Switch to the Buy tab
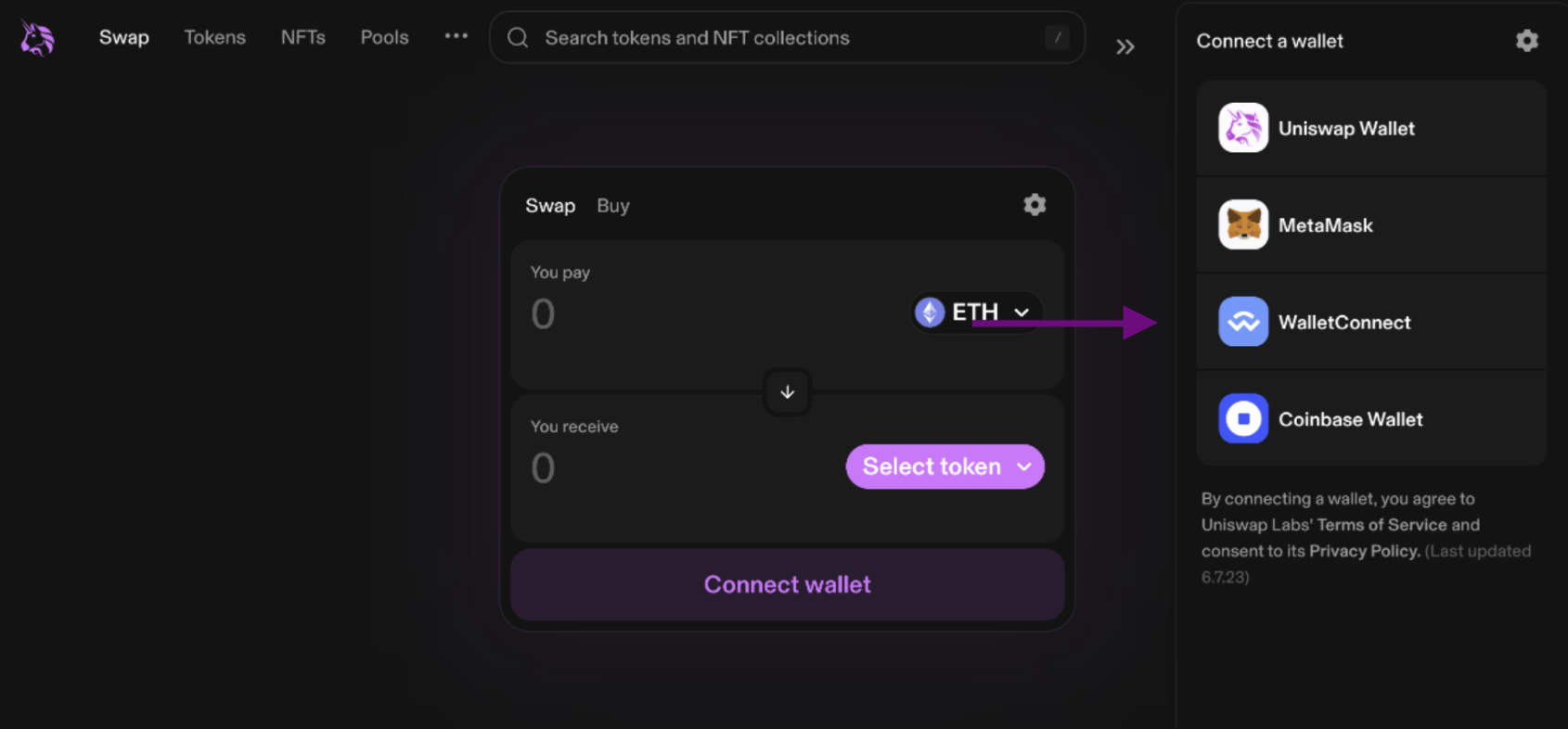 click(612, 205)
